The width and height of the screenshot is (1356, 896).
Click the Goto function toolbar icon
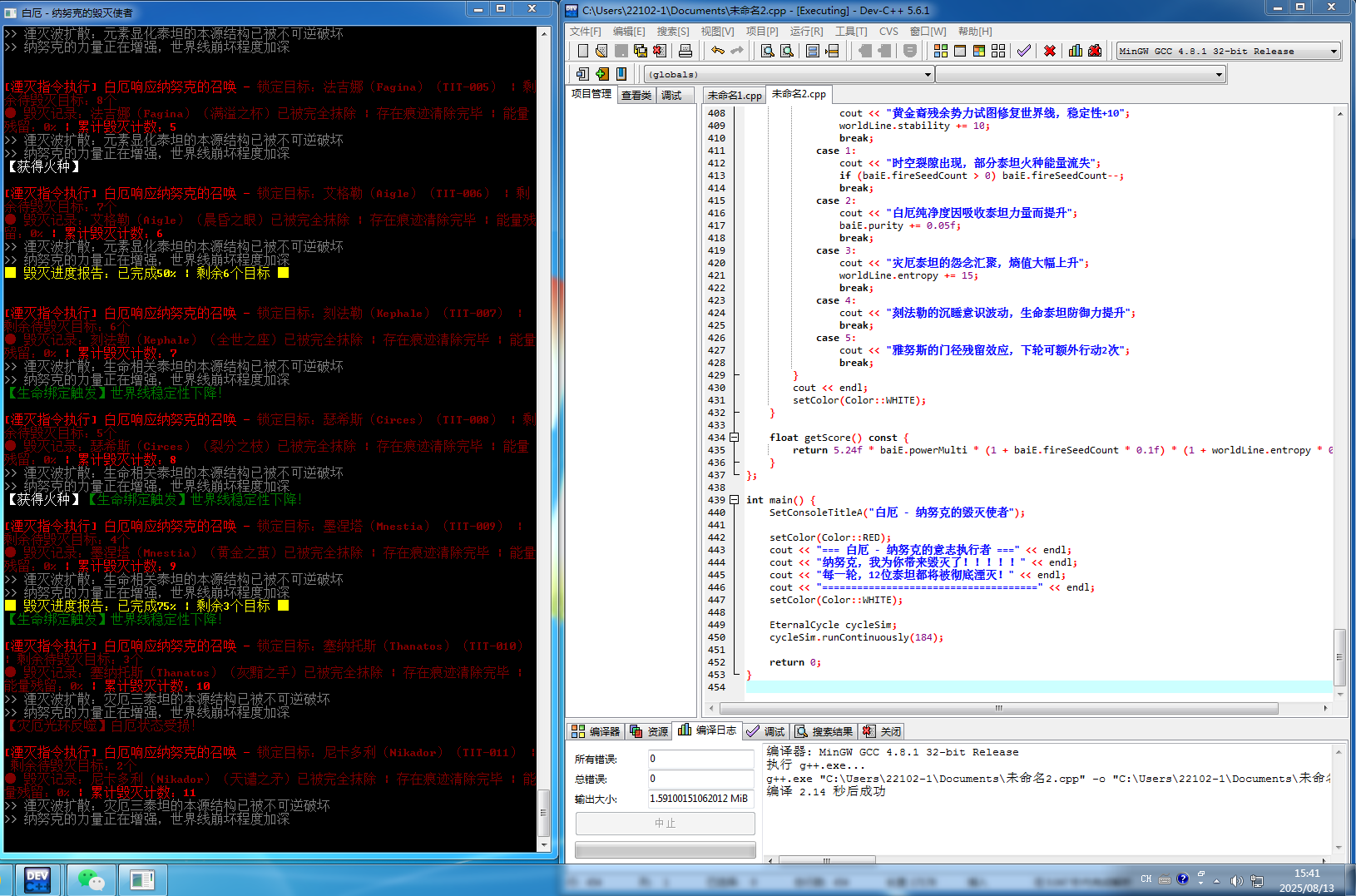point(813,51)
